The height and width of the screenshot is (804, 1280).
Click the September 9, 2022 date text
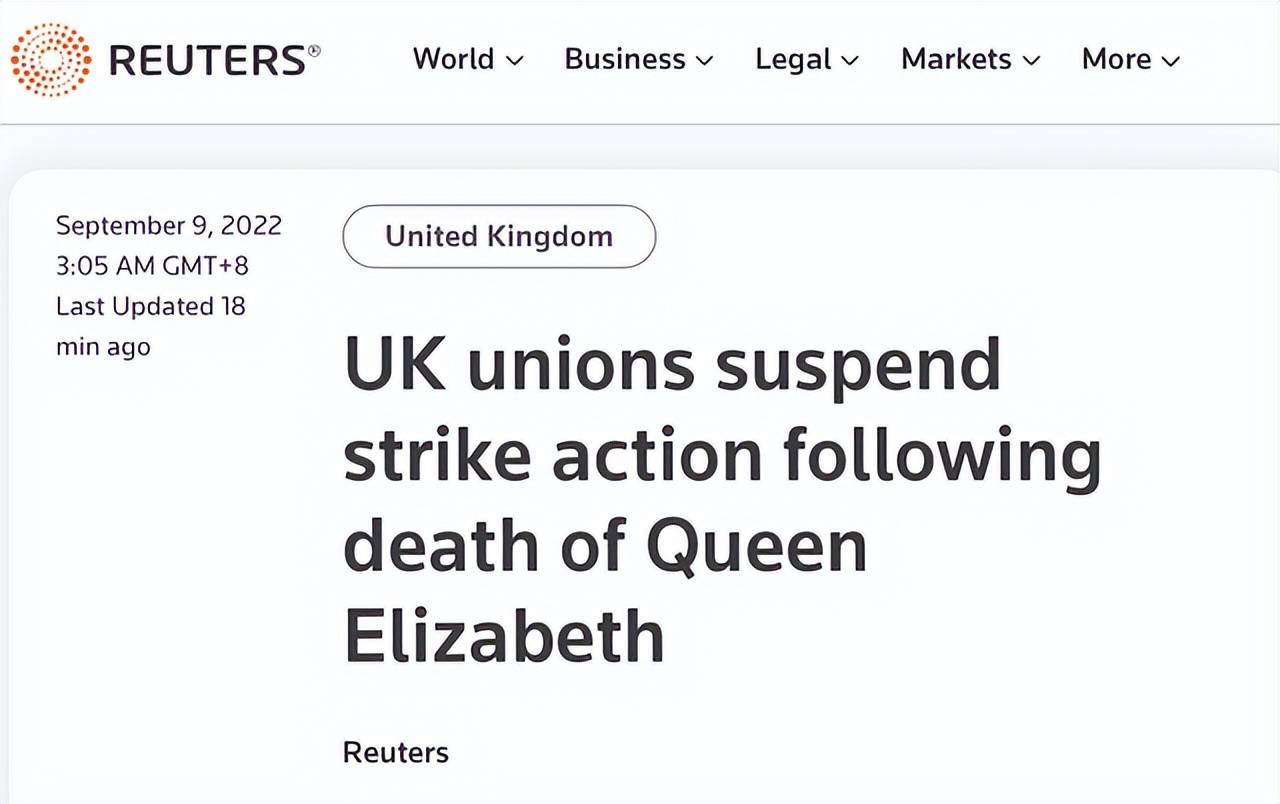pyautogui.click(x=169, y=226)
